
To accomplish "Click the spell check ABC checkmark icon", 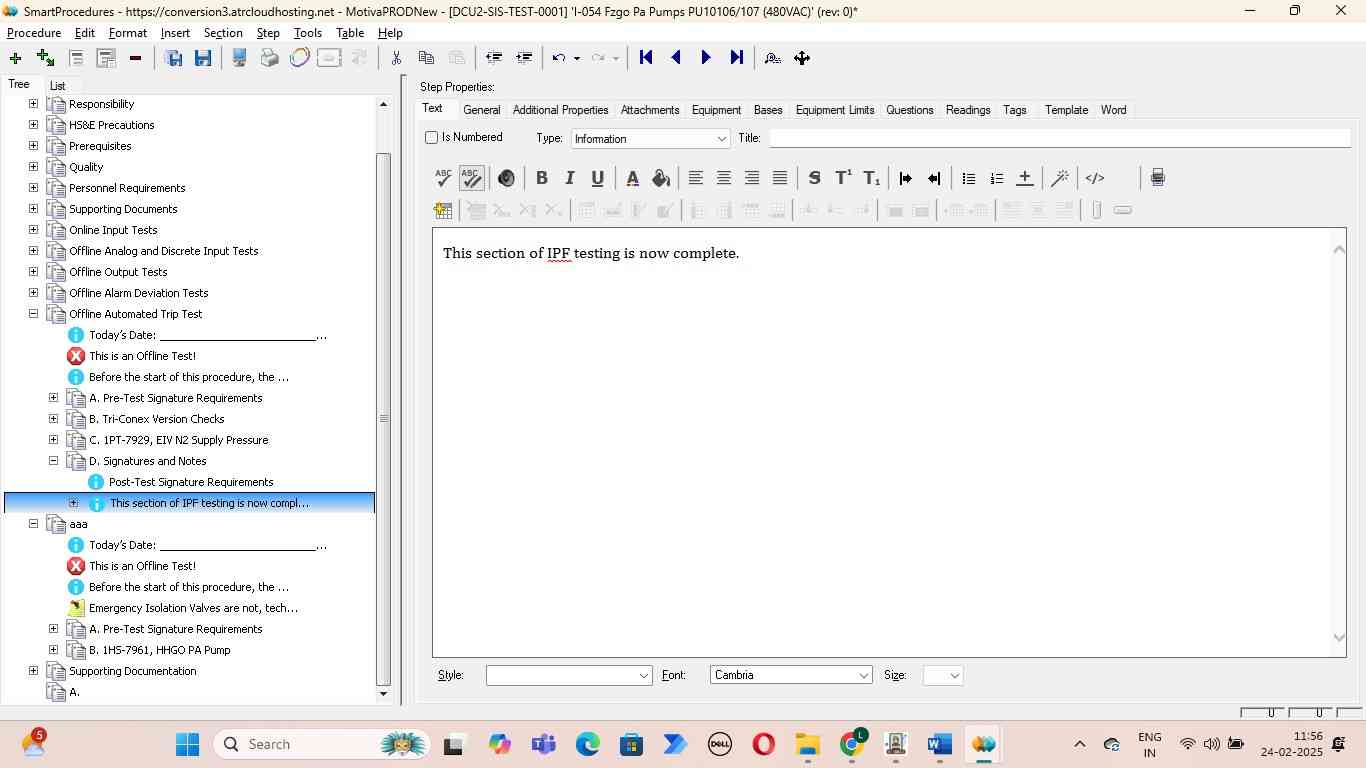I will [443, 178].
